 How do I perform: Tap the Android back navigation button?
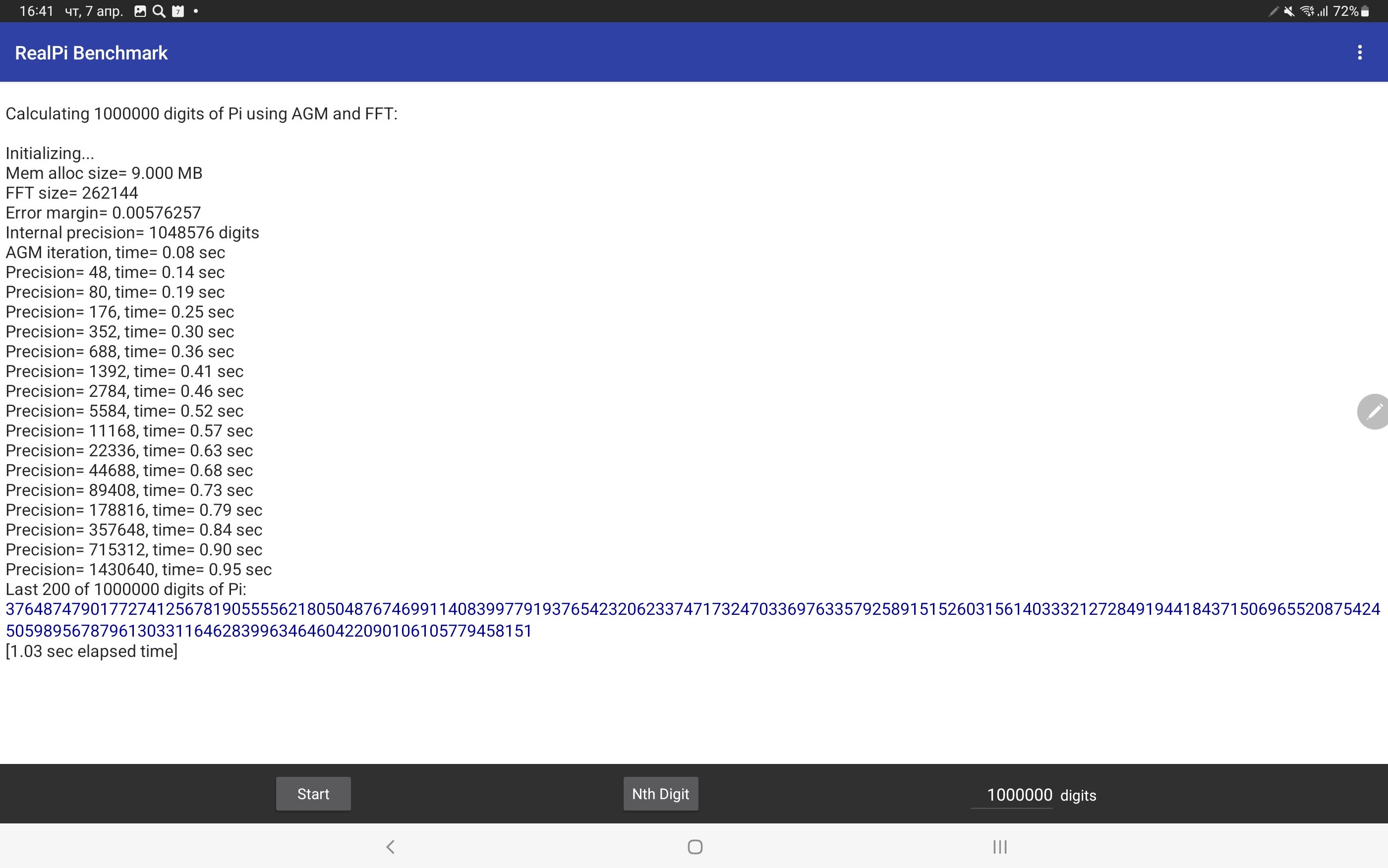tap(391, 846)
